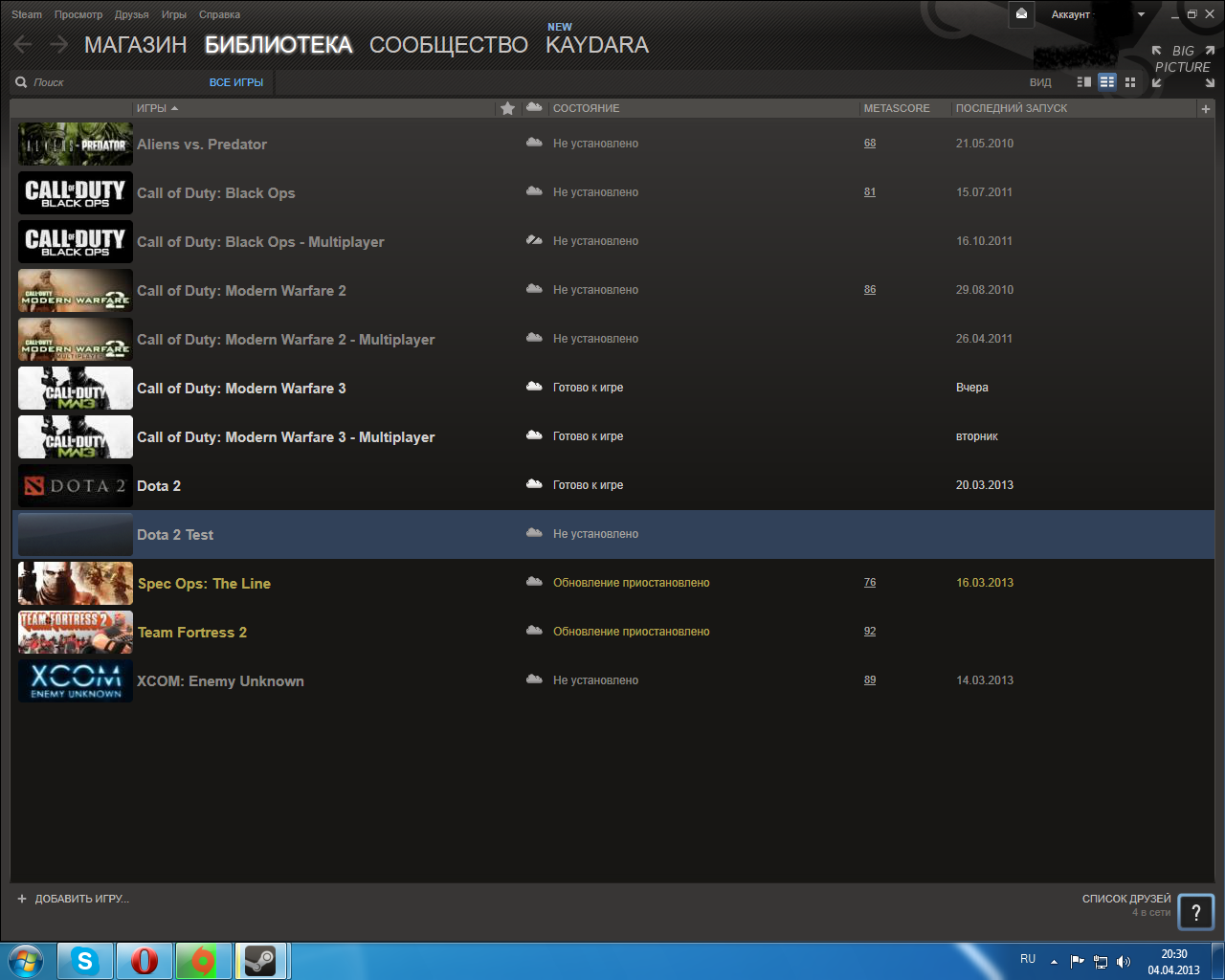Add a column with the plus icon
This screenshot has width=1225, height=980.
click(x=1205, y=109)
